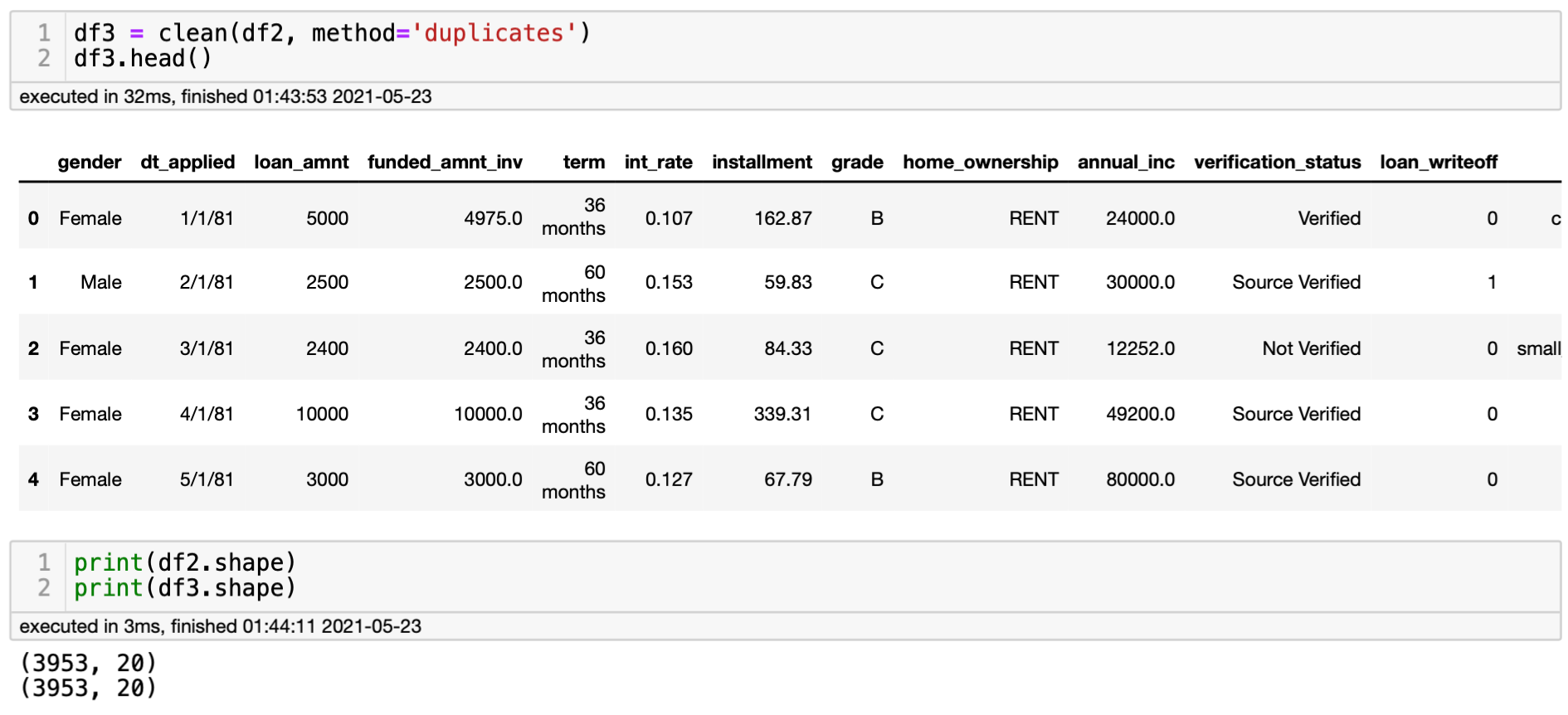Screen dimensions: 1568x715
Task: Click the installment column header
Action: pyautogui.click(x=762, y=163)
